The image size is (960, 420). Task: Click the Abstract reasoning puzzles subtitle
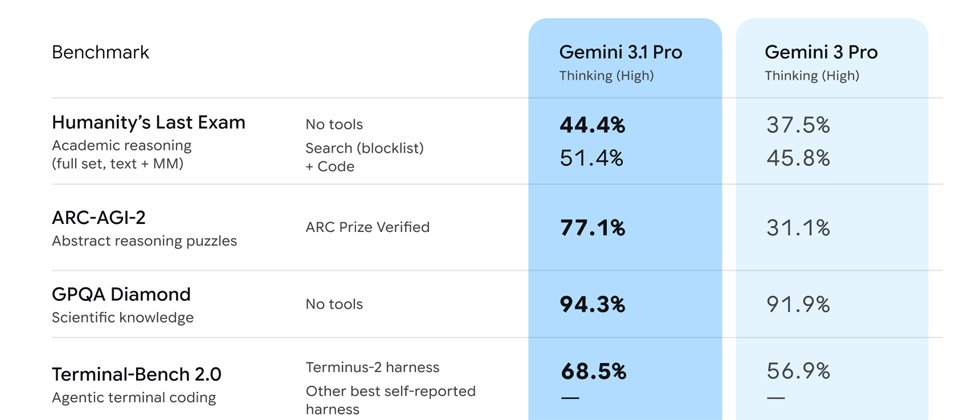point(144,241)
